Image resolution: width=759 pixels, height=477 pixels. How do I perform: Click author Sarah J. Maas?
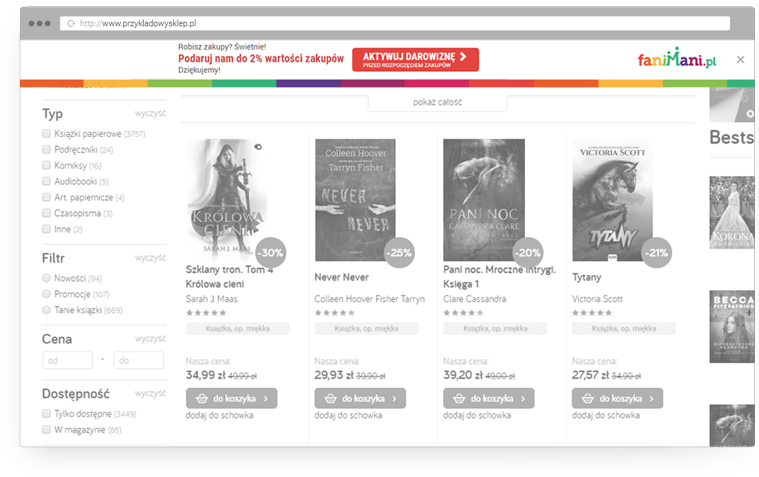pos(212,299)
